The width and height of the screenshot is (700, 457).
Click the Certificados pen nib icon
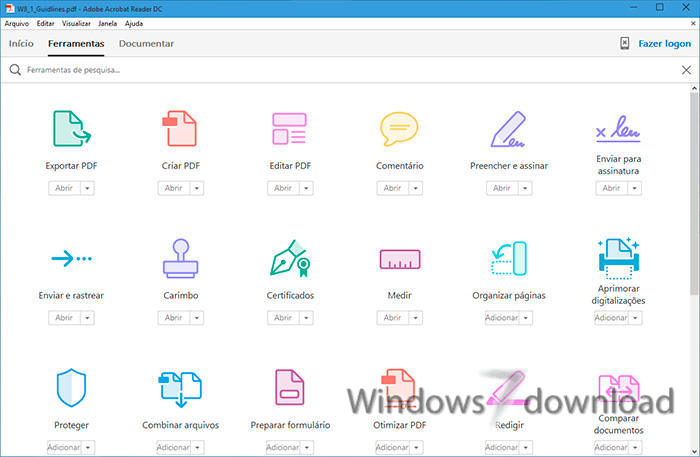(x=290, y=258)
